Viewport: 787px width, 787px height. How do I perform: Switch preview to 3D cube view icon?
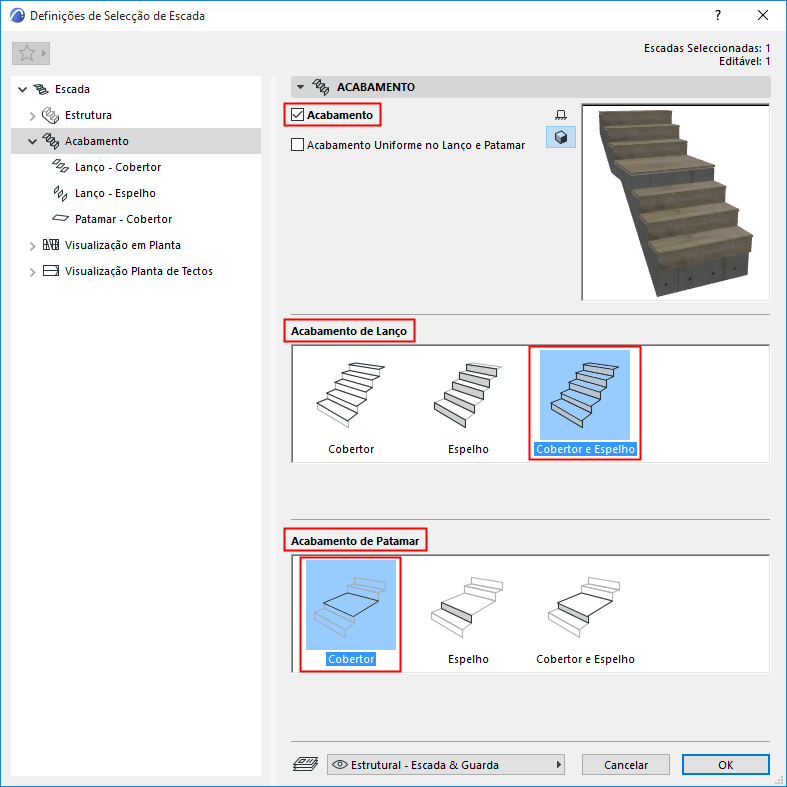561,137
